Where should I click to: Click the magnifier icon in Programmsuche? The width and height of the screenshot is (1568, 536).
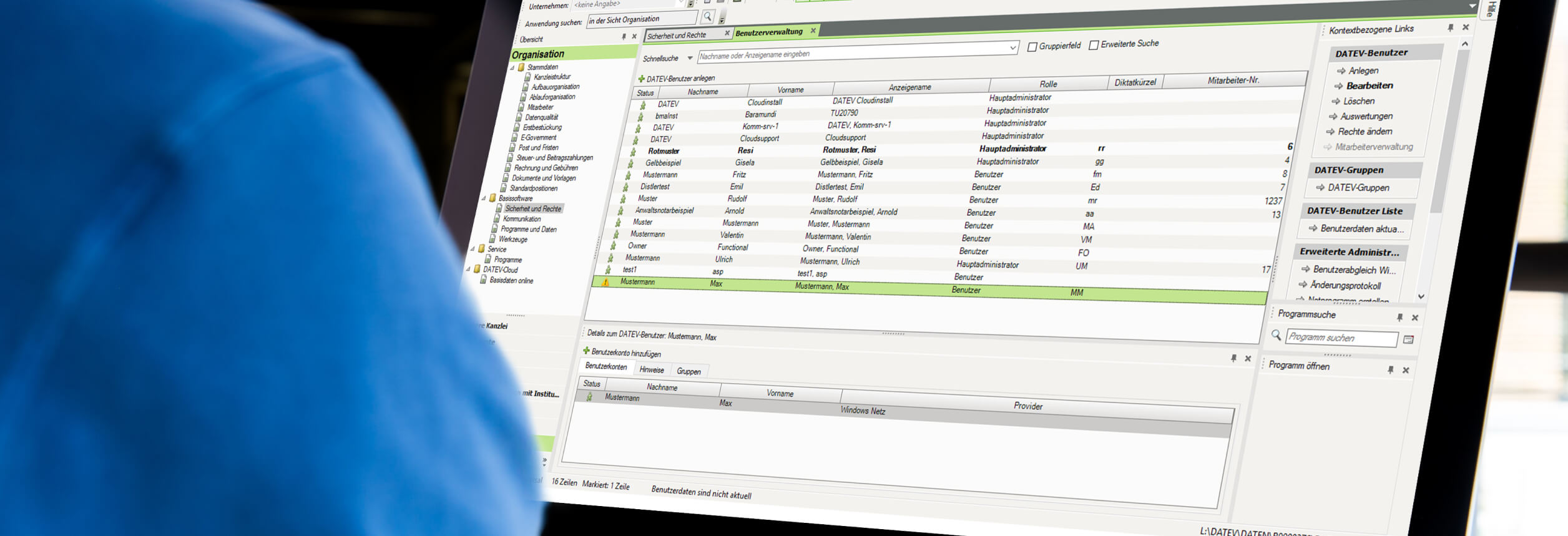[1276, 334]
